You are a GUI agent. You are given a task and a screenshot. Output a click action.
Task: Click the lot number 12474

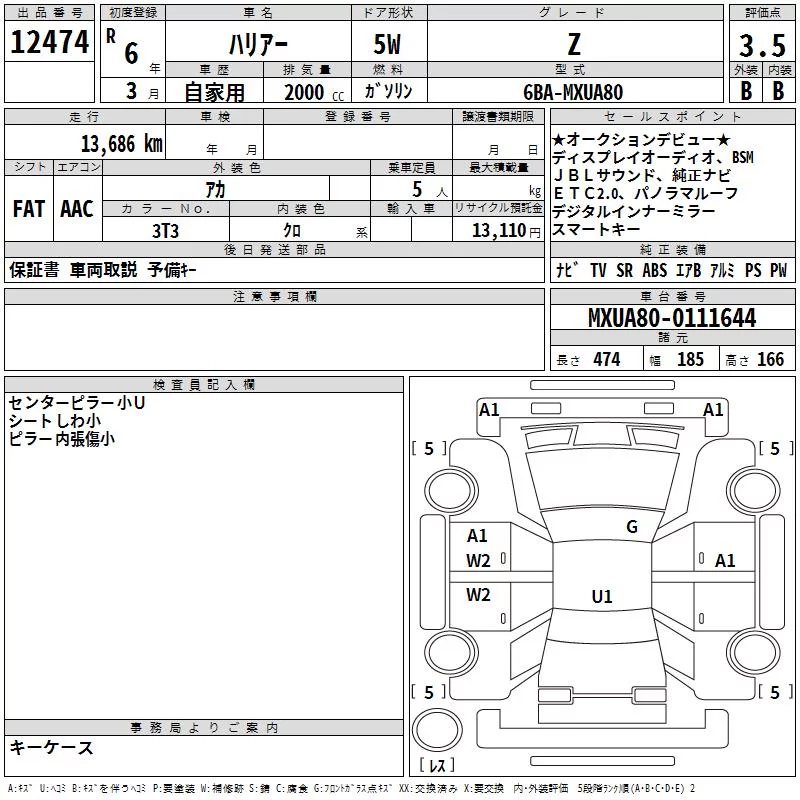pyautogui.click(x=49, y=42)
